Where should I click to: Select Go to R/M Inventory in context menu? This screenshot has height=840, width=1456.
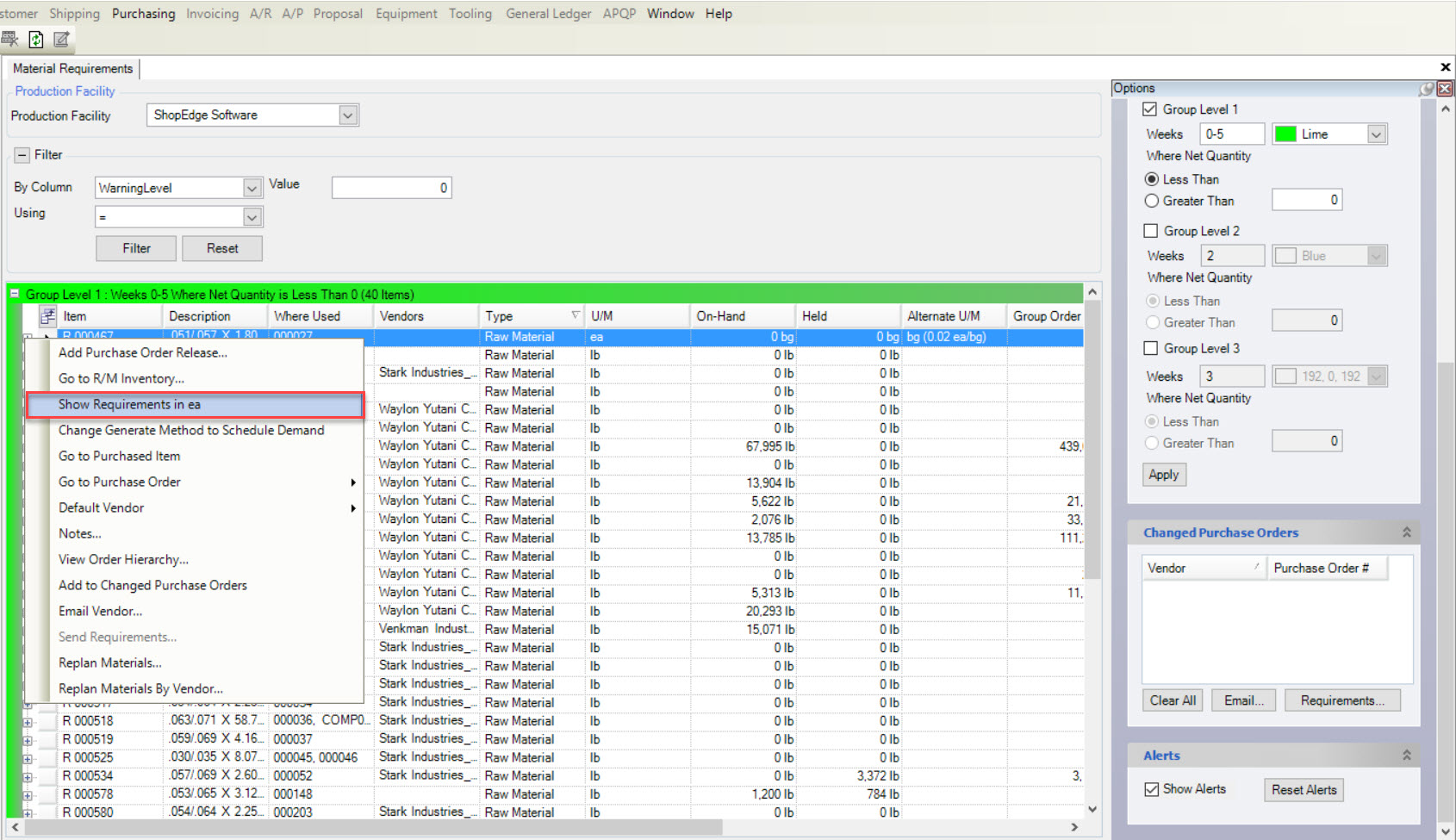(x=195, y=378)
